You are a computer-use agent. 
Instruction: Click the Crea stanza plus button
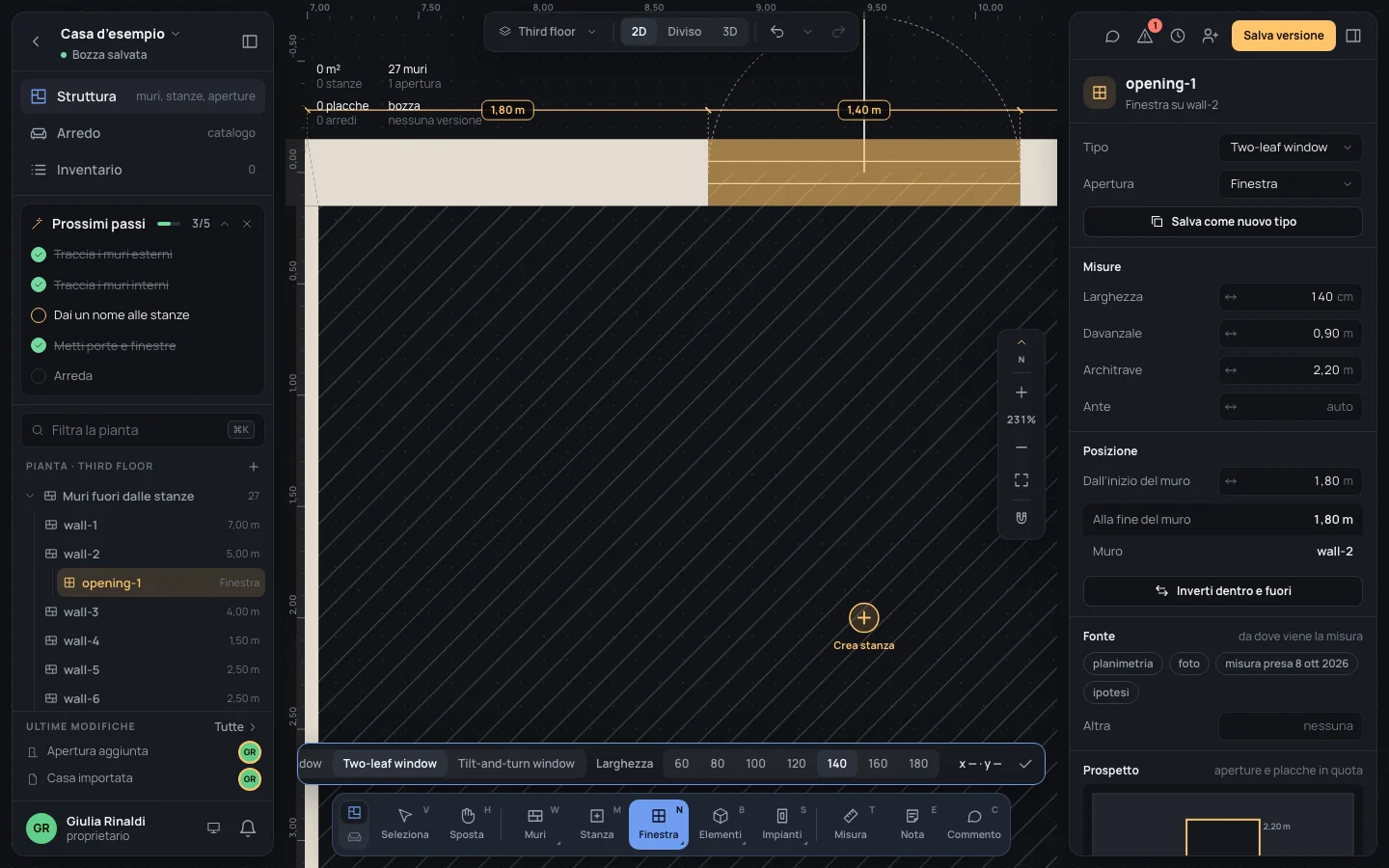point(864,618)
